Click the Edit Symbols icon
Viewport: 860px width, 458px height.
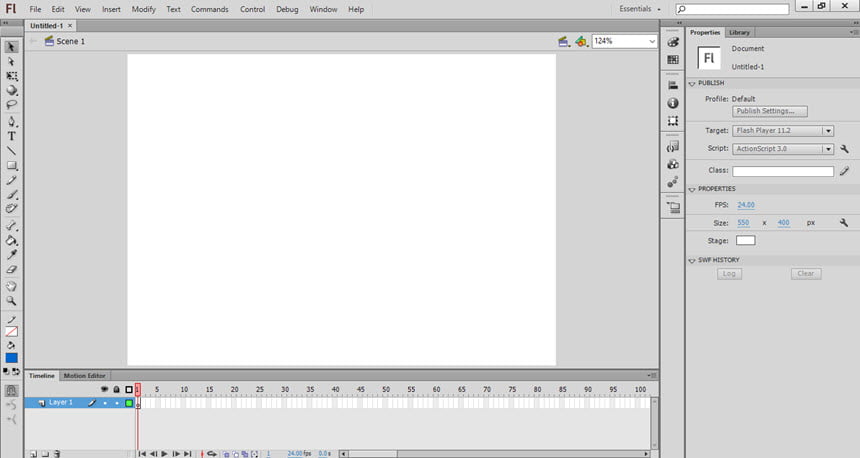(x=581, y=41)
